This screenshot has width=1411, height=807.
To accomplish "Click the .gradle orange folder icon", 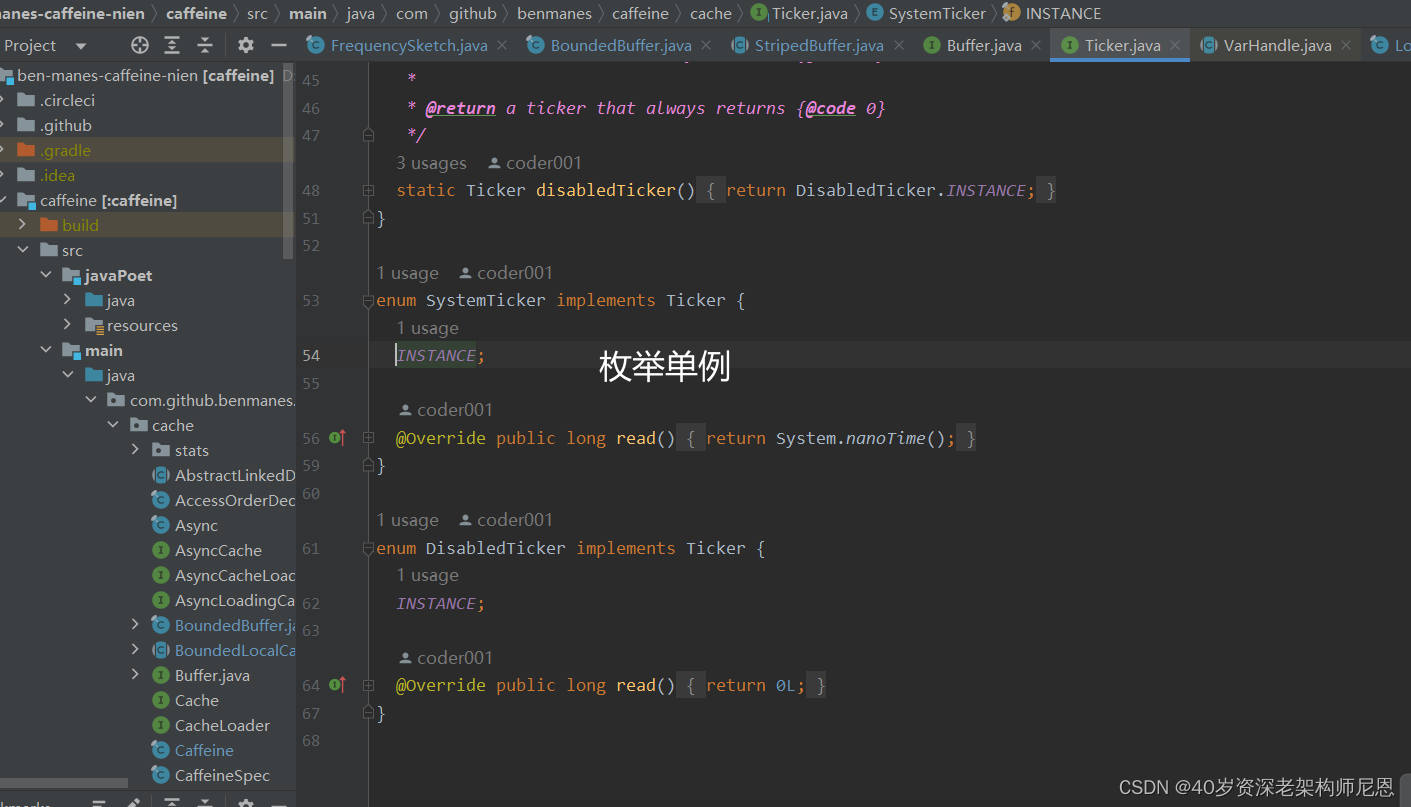I will tap(26, 150).
